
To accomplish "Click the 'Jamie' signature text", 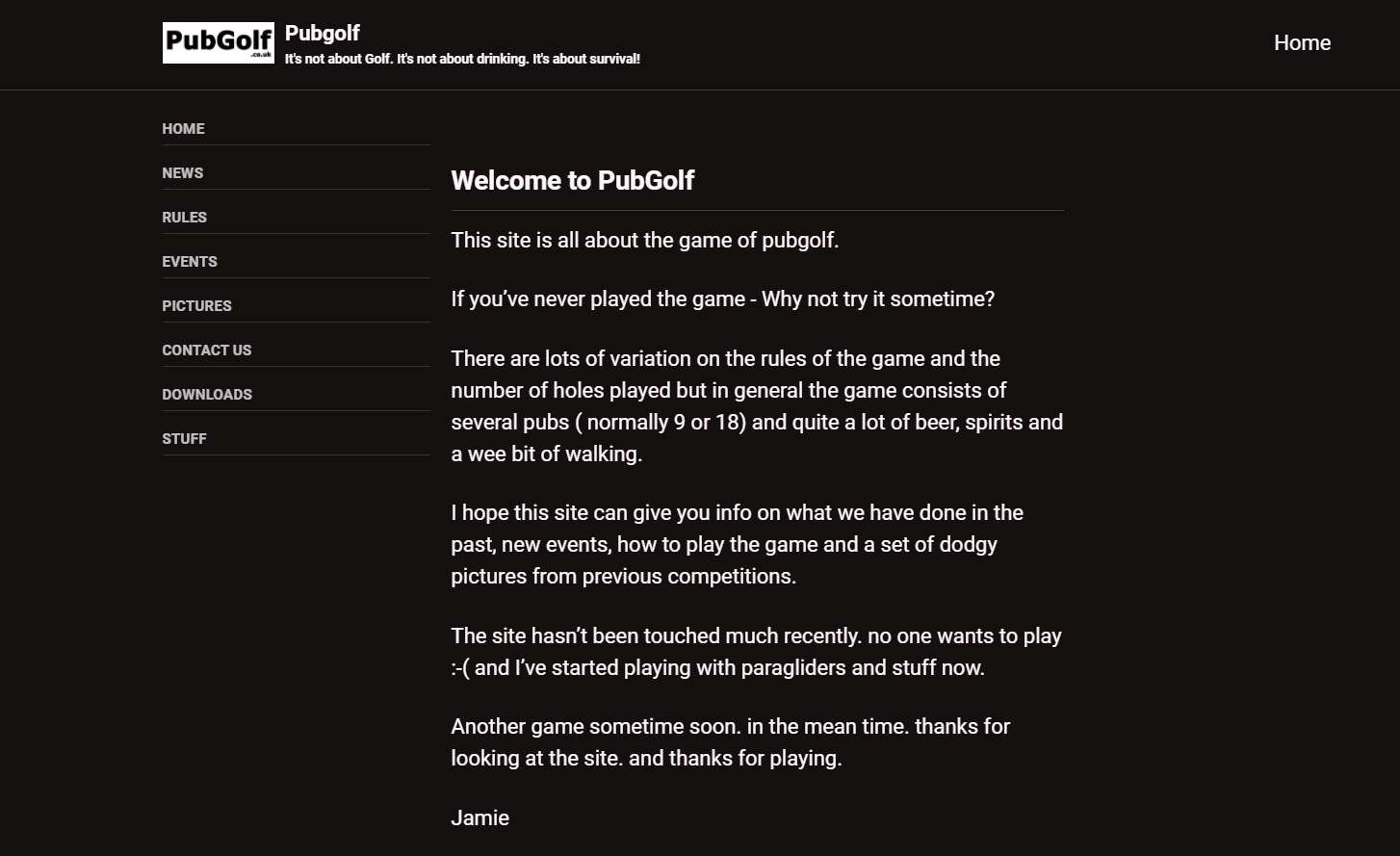I will click(480, 817).
